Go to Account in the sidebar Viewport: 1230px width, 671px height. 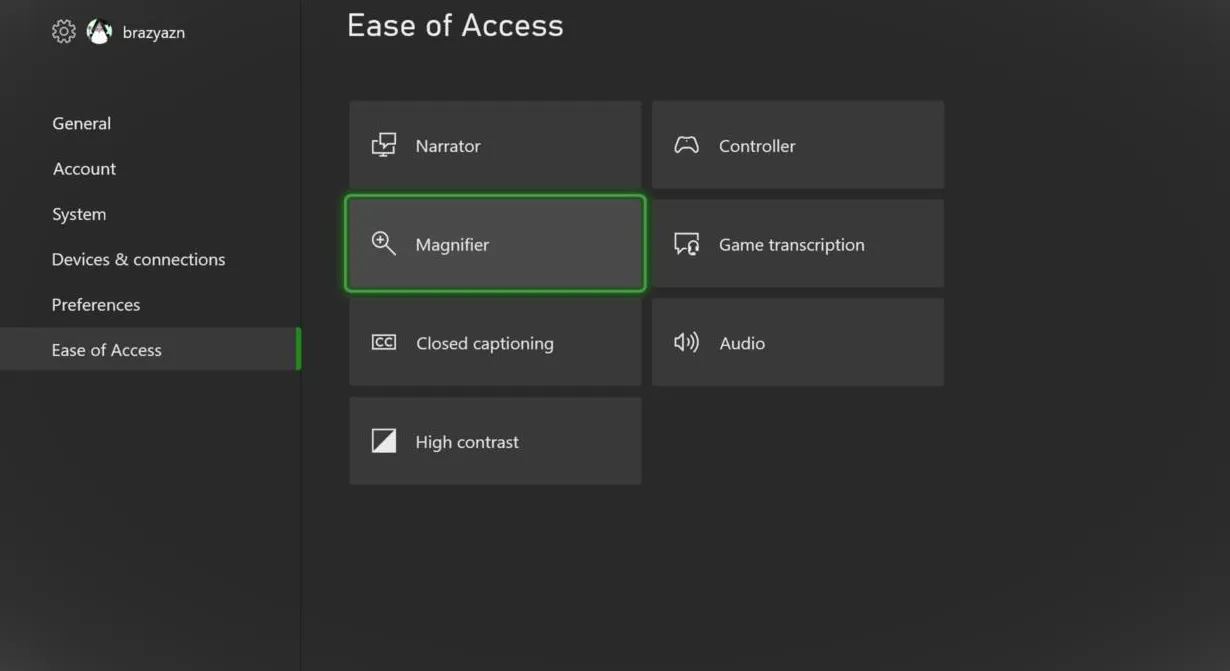point(85,169)
